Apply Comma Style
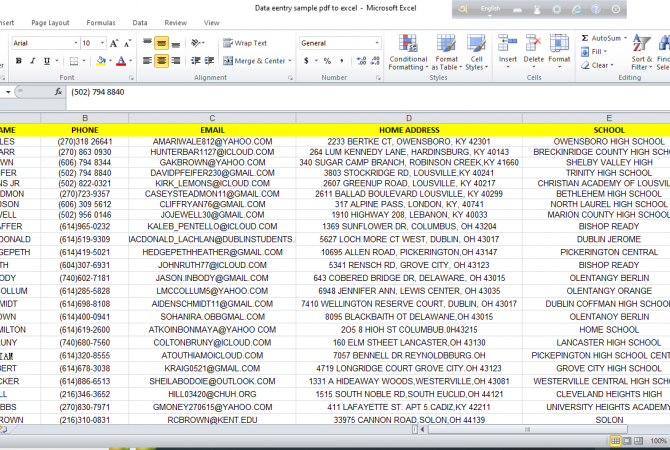 (341, 61)
